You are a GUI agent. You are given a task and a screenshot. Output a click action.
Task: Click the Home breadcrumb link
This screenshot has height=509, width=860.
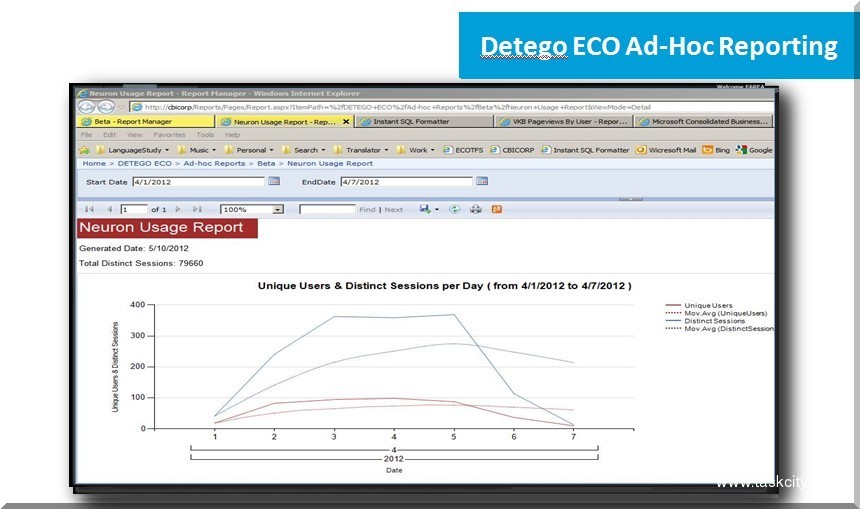(x=94, y=163)
